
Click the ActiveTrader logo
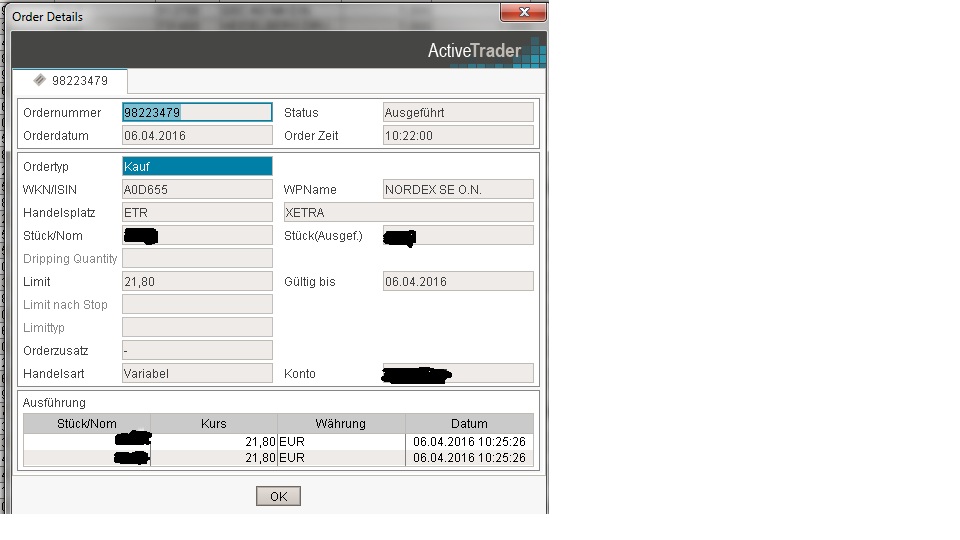click(474, 50)
